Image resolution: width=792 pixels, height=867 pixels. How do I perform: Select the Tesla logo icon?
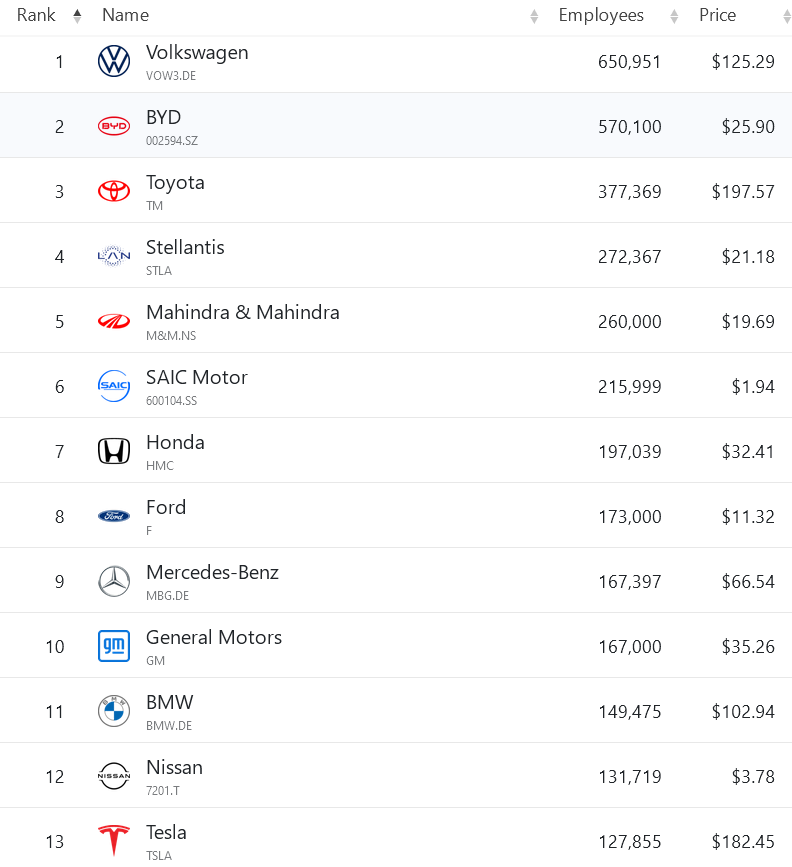(114, 841)
